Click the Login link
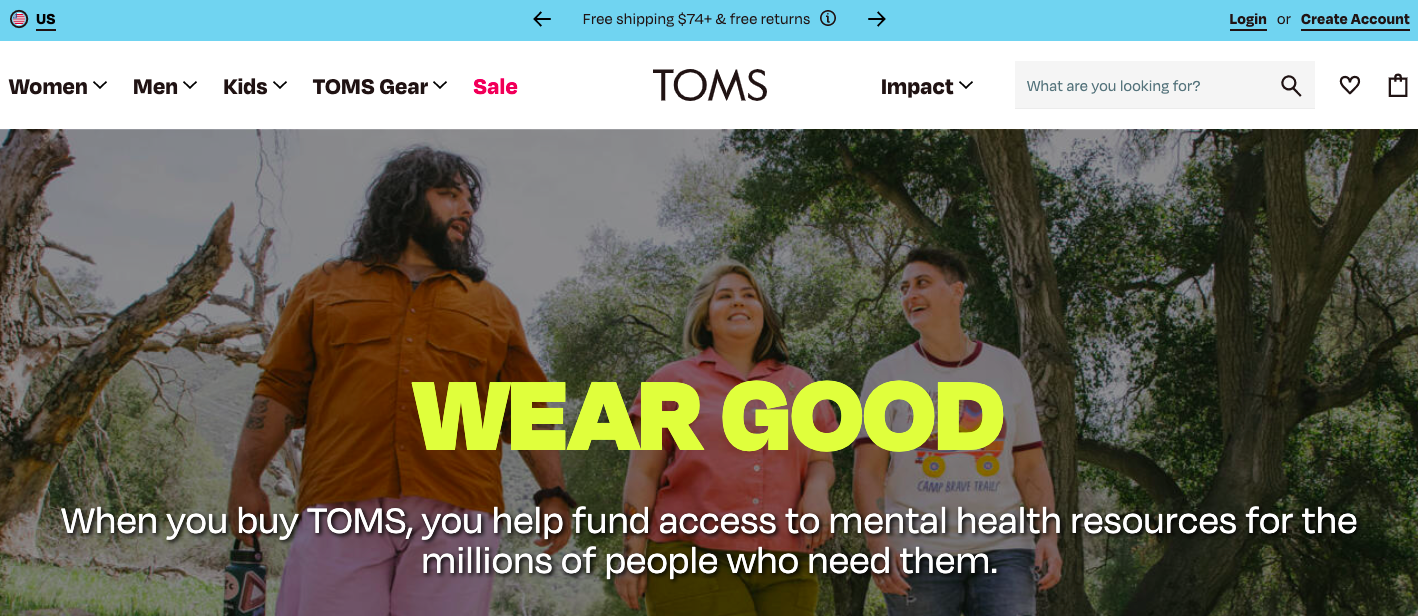 click(x=1248, y=19)
